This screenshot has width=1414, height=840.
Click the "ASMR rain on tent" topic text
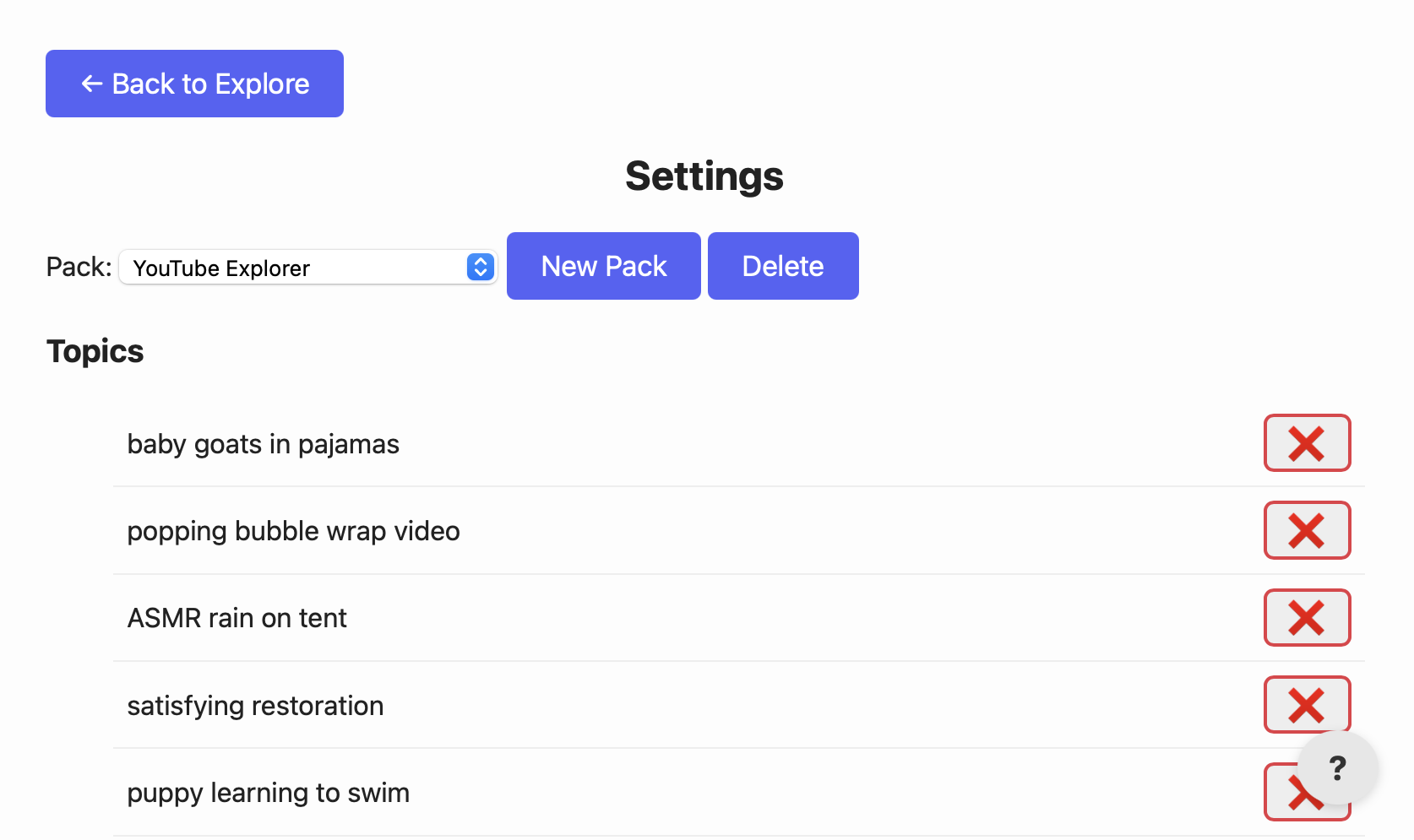click(x=237, y=617)
